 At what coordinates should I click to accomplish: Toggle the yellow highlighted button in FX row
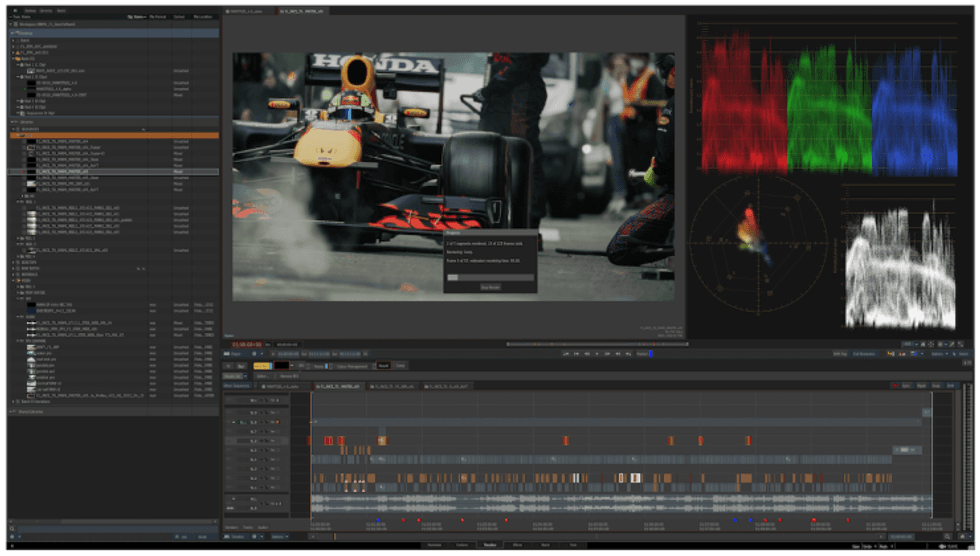(262, 366)
